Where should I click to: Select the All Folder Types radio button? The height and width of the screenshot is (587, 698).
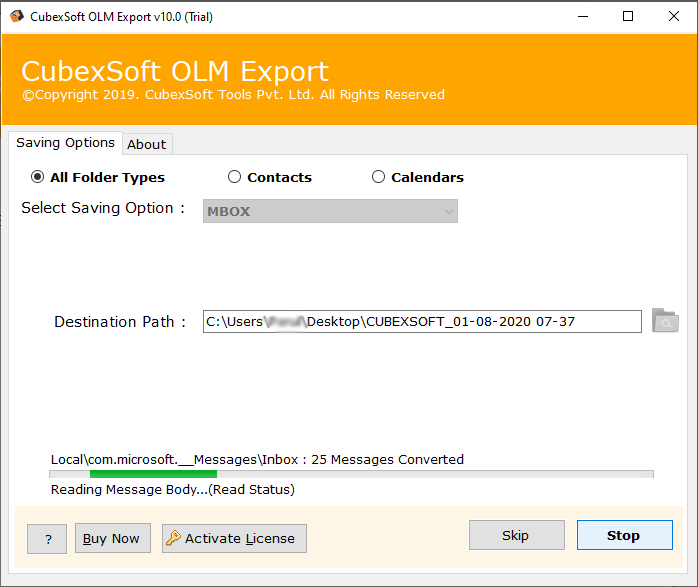tap(37, 177)
